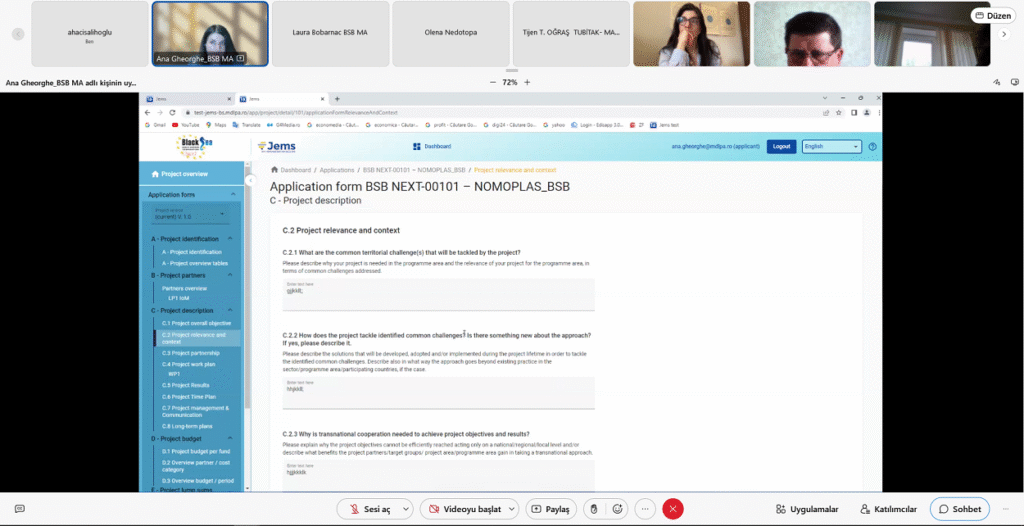Click the Logout button
The image size is (1024, 526).
click(x=781, y=147)
